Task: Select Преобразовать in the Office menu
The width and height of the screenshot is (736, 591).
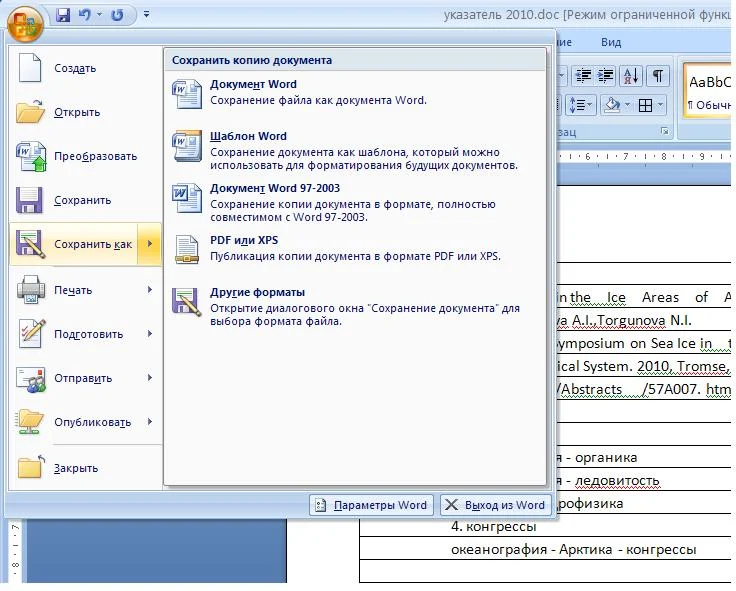Action: click(85, 156)
